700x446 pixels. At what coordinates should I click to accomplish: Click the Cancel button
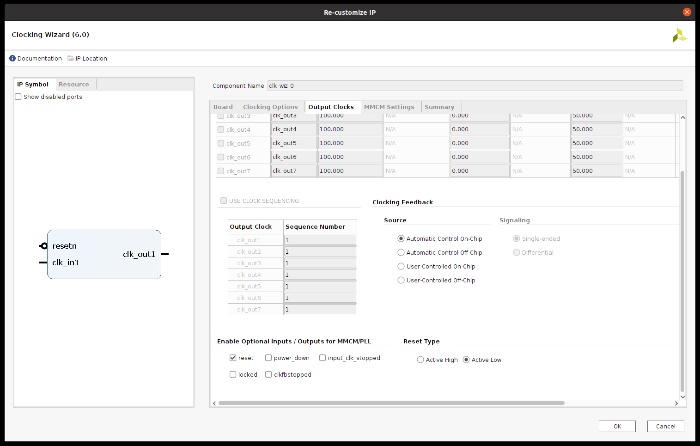[665, 426]
